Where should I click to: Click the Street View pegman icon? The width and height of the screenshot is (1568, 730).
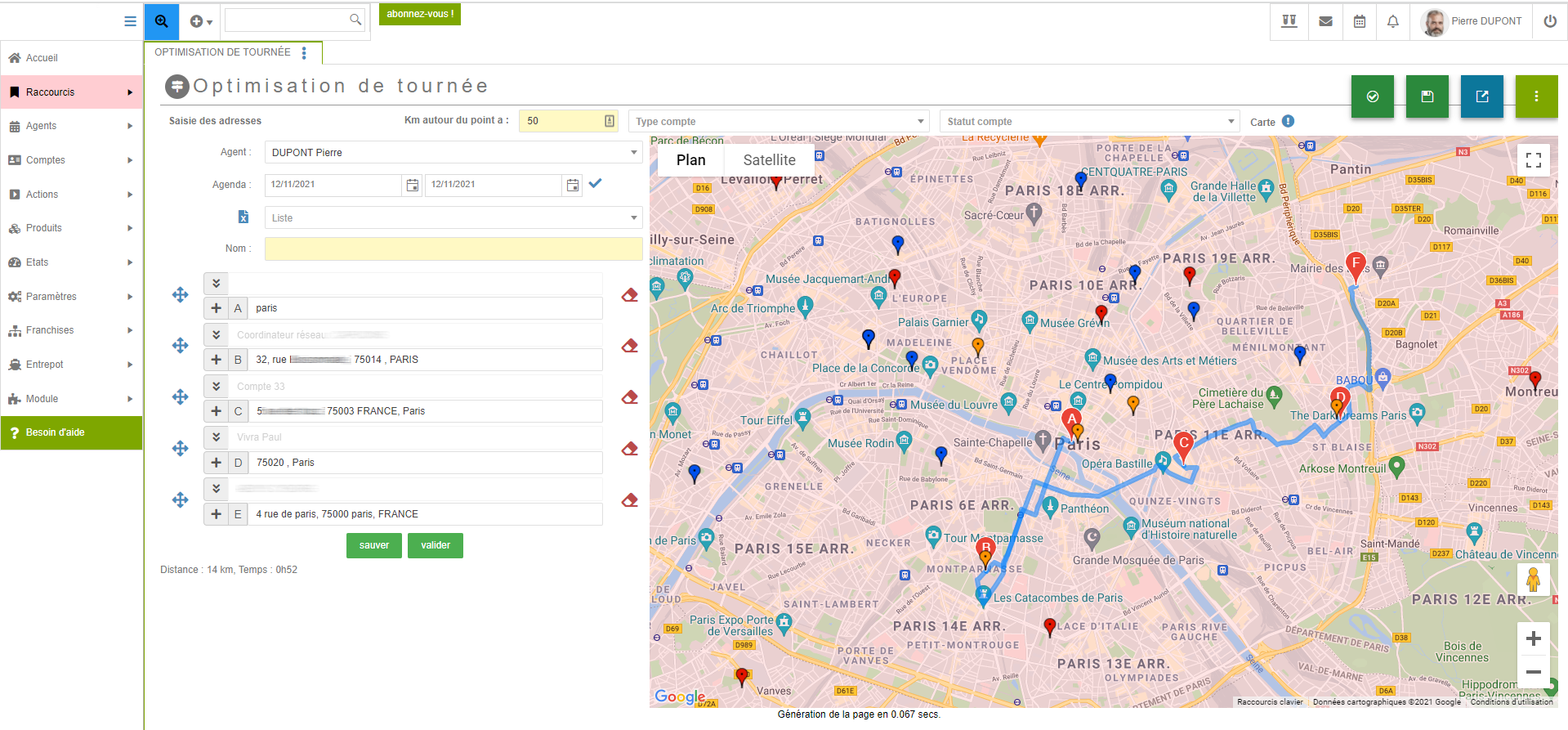tap(1534, 580)
